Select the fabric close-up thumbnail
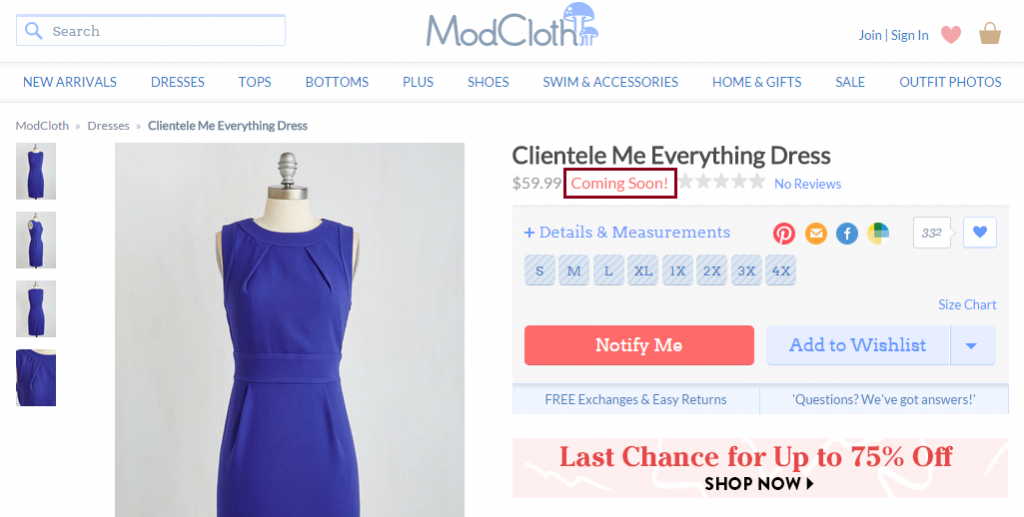1024x517 pixels. click(x=36, y=377)
